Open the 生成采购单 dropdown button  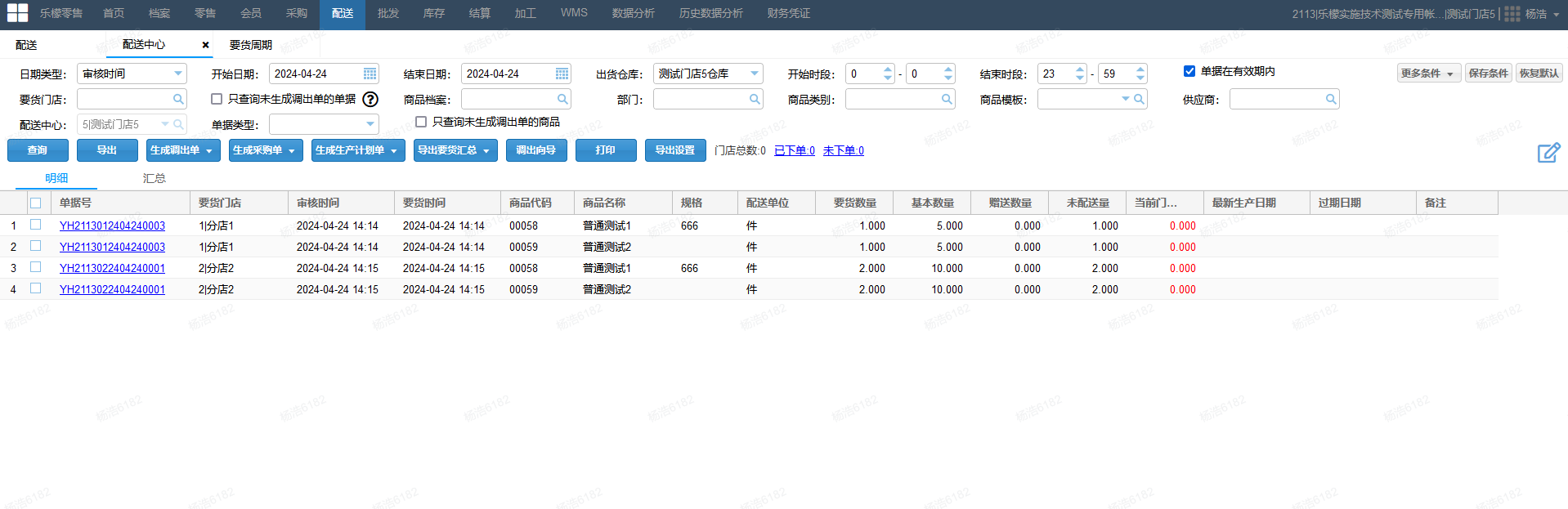pyautogui.click(x=266, y=150)
